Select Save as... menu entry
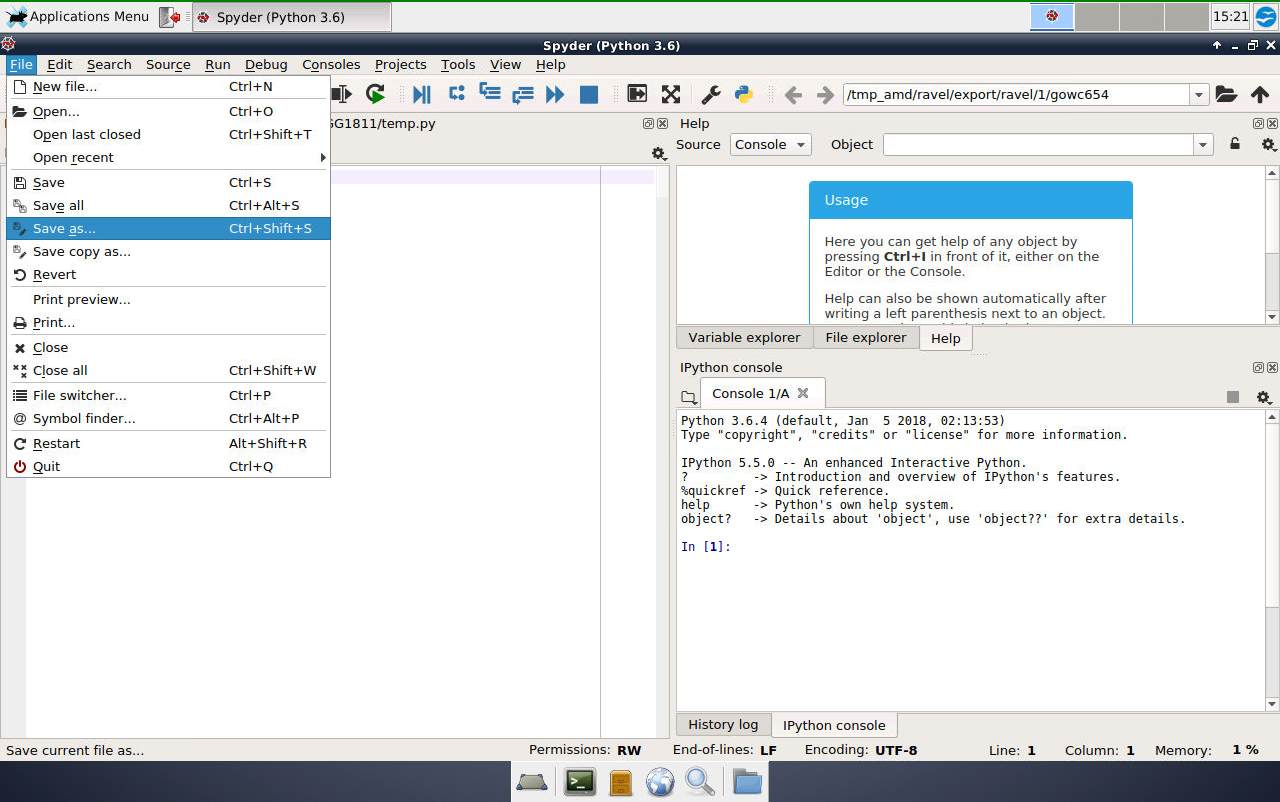The height and width of the screenshot is (802, 1280). pyautogui.click(x=168, y=228)
